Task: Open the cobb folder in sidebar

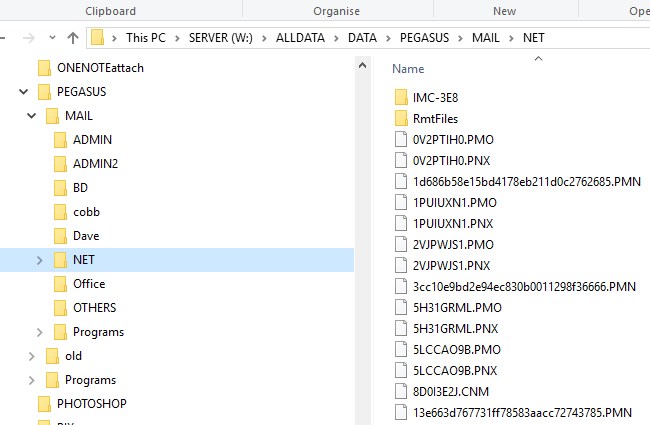Action: (86, 212)
